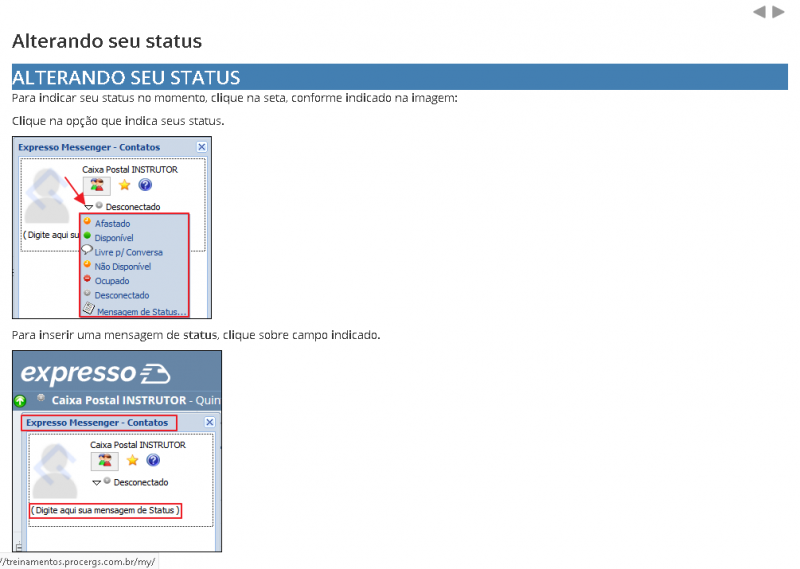Click the speech bubble Livre p/ Conversa icon
The width and height of the screenshot is (800, 569).
click(x=87, y=250)
